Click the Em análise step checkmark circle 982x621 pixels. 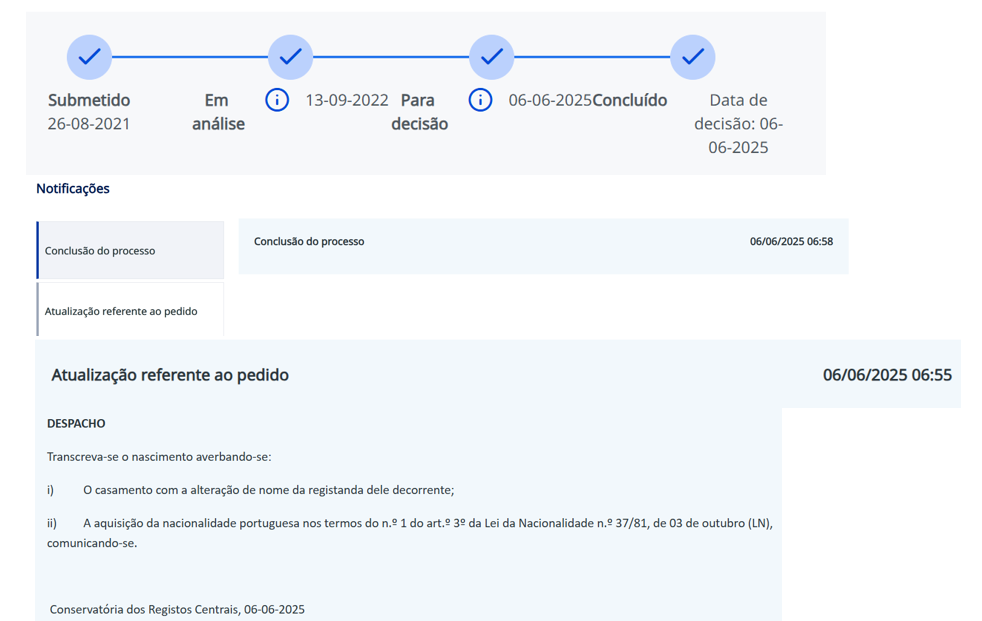click(x=290, y=57)
